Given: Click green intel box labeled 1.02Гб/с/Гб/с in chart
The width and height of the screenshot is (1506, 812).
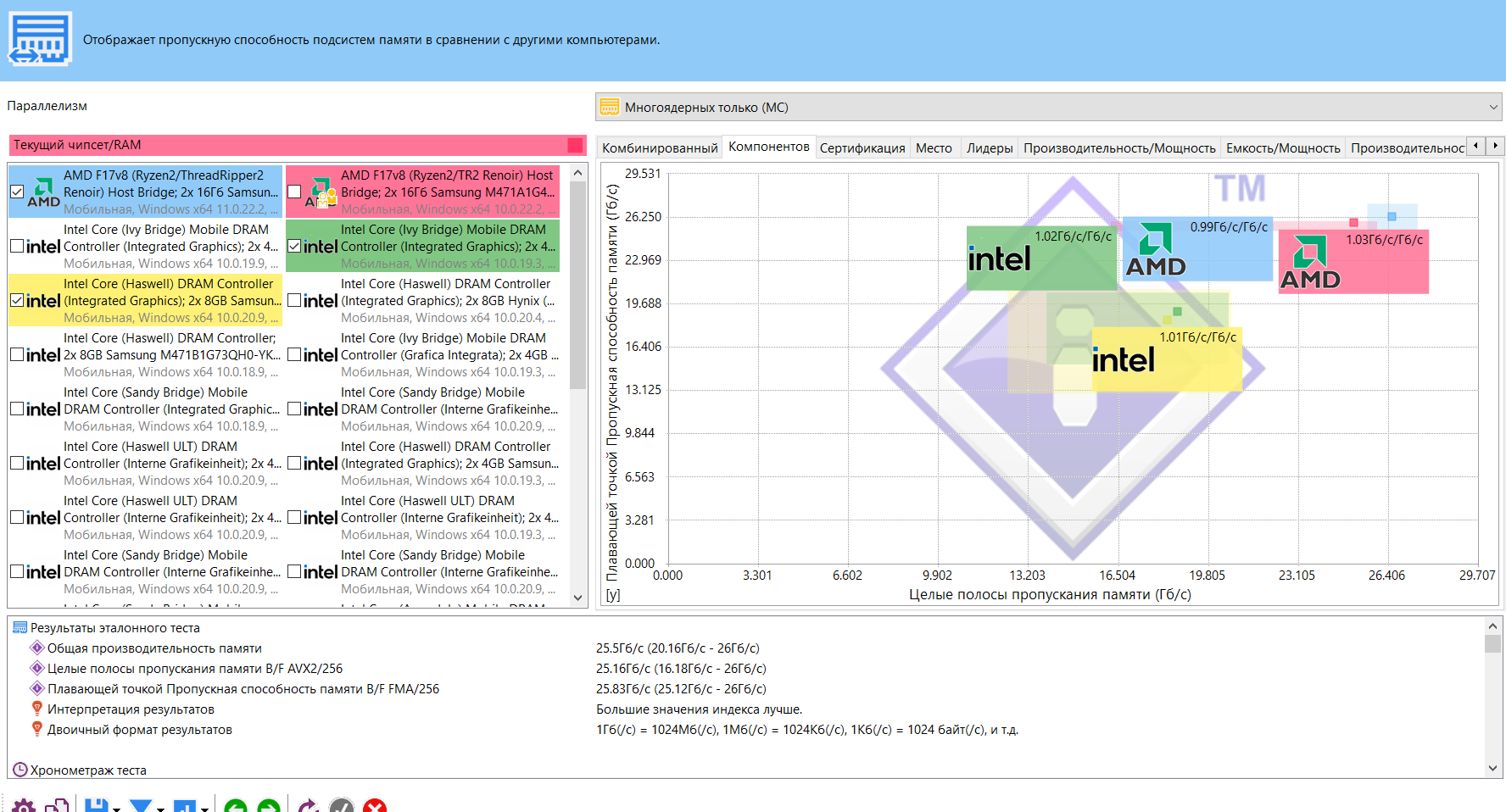Looking at the screenshot, I should click(1041, 258).
